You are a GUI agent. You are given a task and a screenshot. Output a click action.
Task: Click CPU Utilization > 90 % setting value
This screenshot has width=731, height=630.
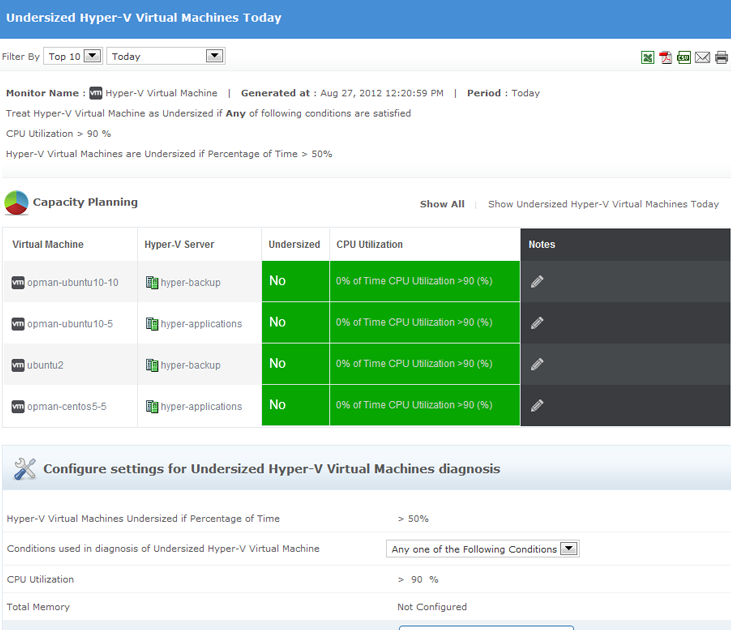418,580
